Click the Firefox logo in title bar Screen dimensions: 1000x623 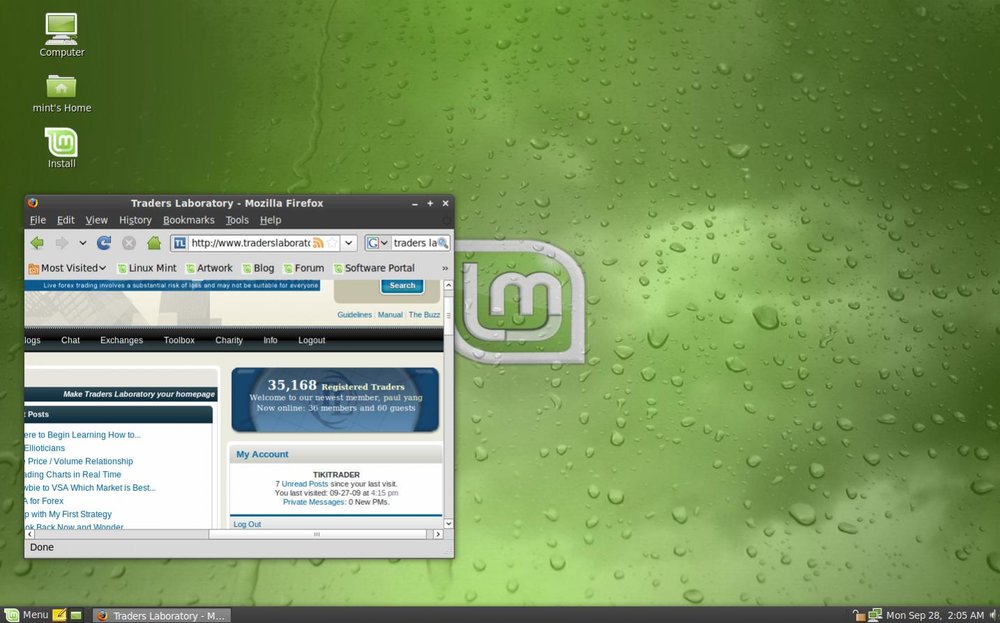click(x=33, y=203)
